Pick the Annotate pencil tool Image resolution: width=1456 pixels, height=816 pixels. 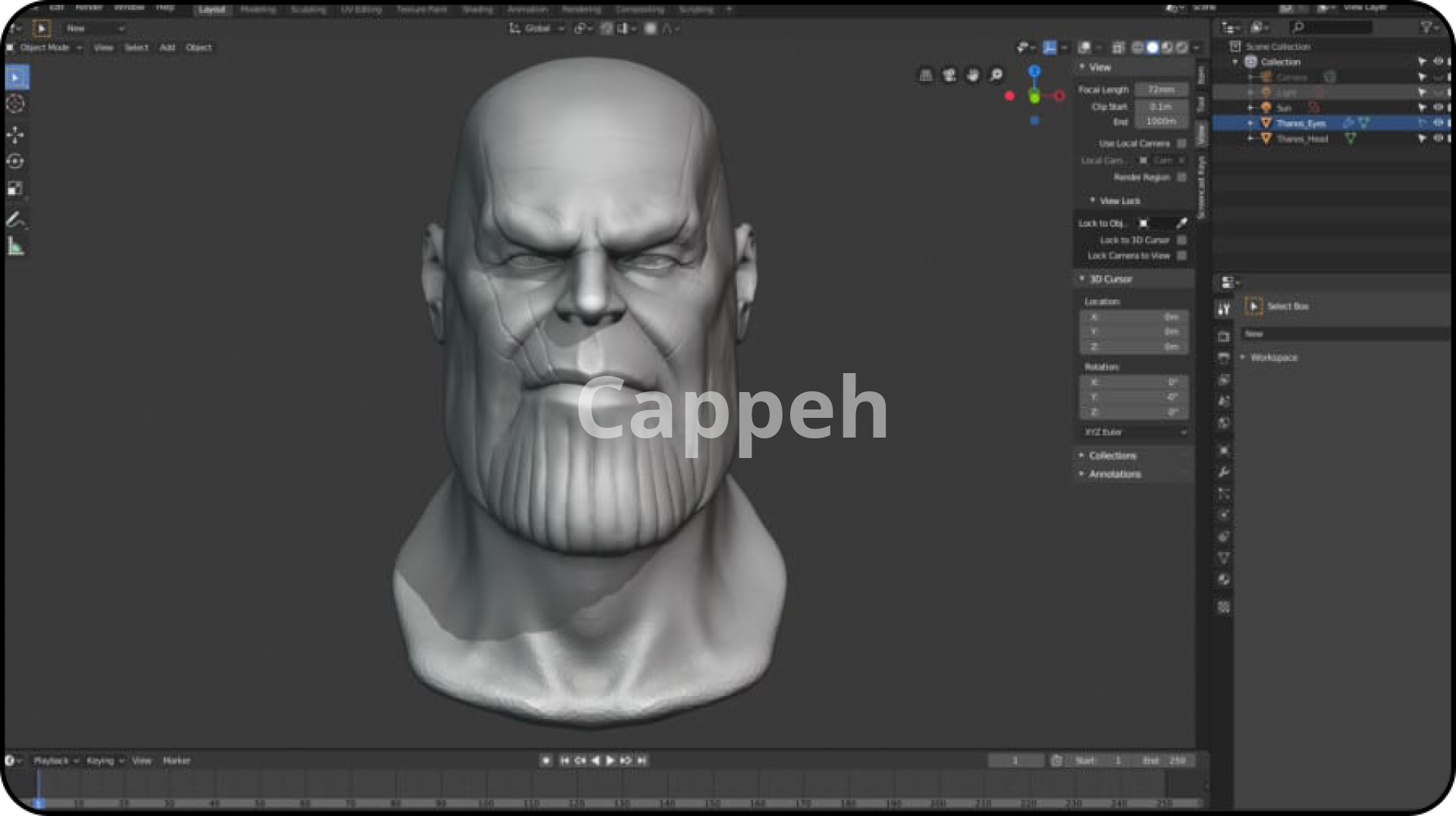[x=15, y=220]
